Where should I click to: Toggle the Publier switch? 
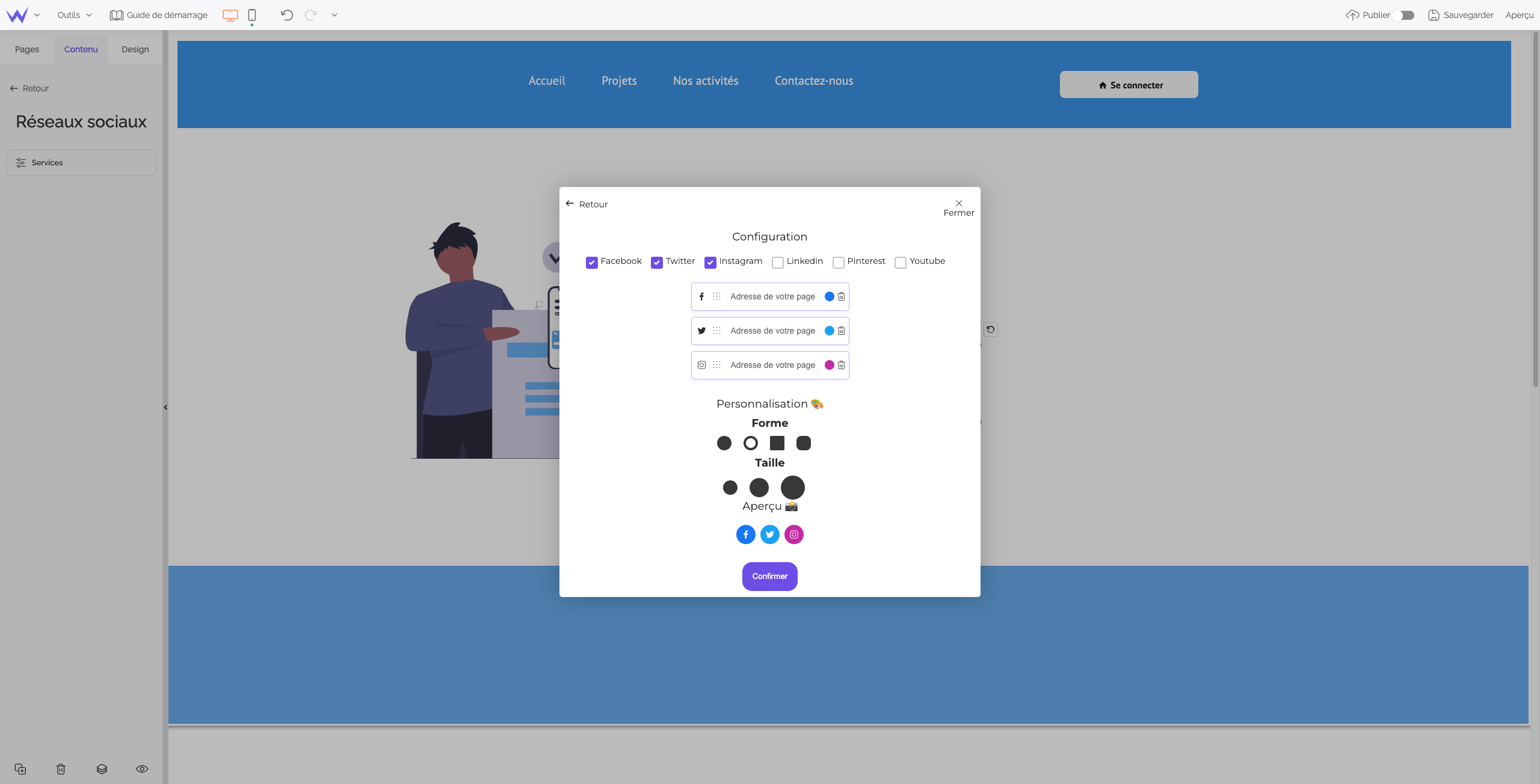[x=1404, y=15]
